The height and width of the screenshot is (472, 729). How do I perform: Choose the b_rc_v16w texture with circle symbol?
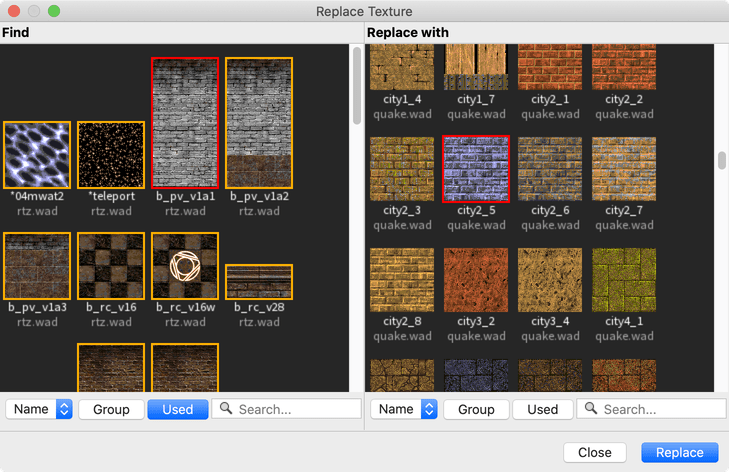tap(185, 266)
